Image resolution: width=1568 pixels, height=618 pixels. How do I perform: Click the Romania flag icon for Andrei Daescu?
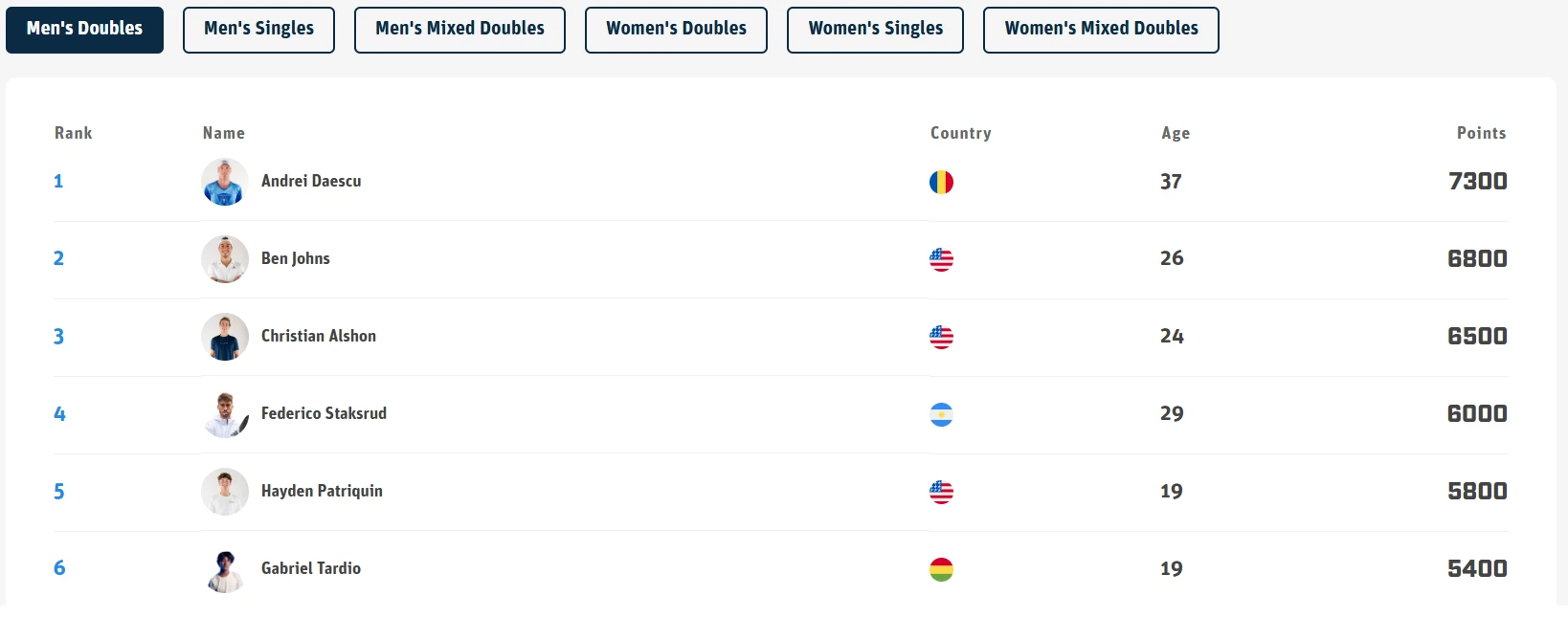941,182
